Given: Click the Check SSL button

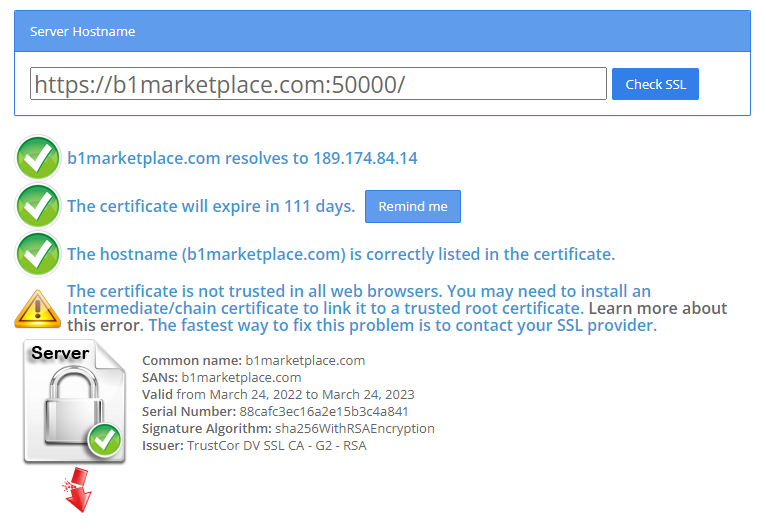Looking at the screenshot, I should tap(655, 84).
